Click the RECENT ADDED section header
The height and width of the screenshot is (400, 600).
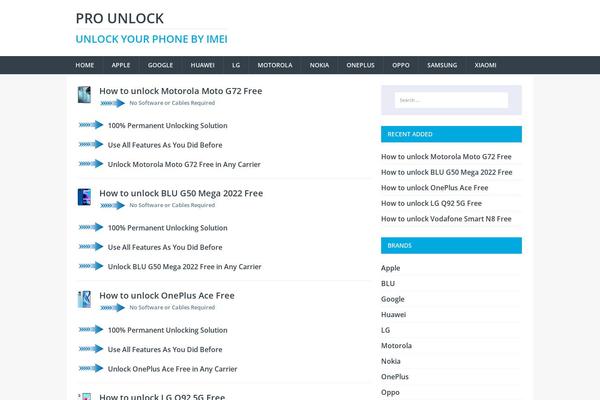[x=451, y=134]
